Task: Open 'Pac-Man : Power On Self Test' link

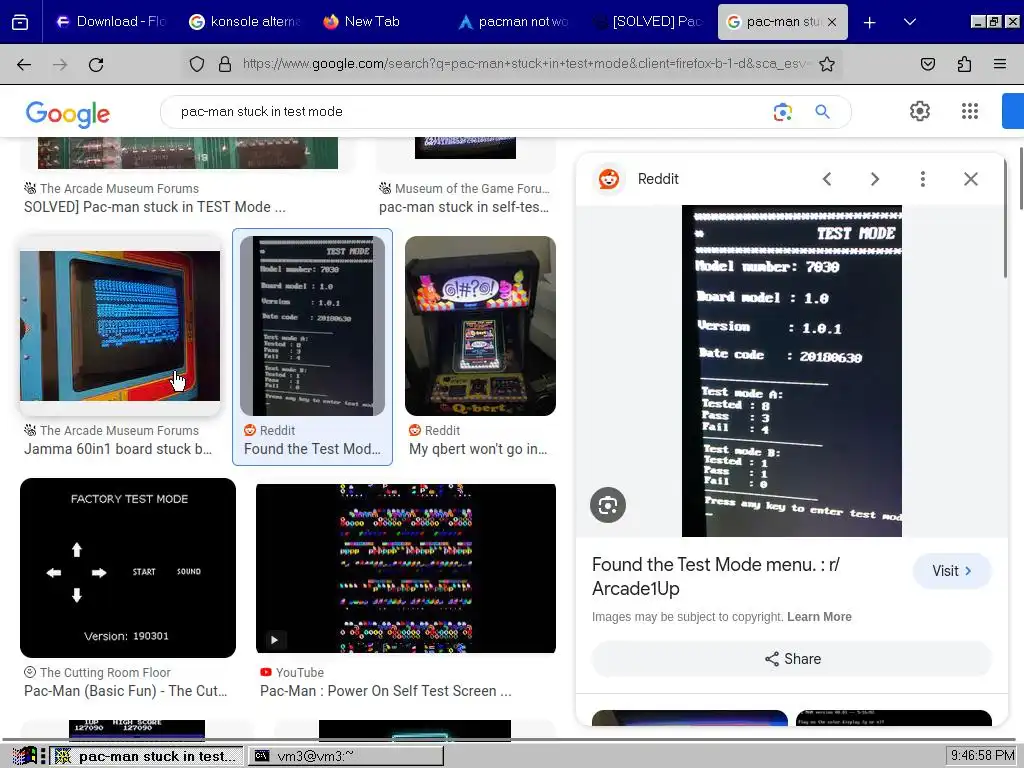Action: click(x=385, y=691)
